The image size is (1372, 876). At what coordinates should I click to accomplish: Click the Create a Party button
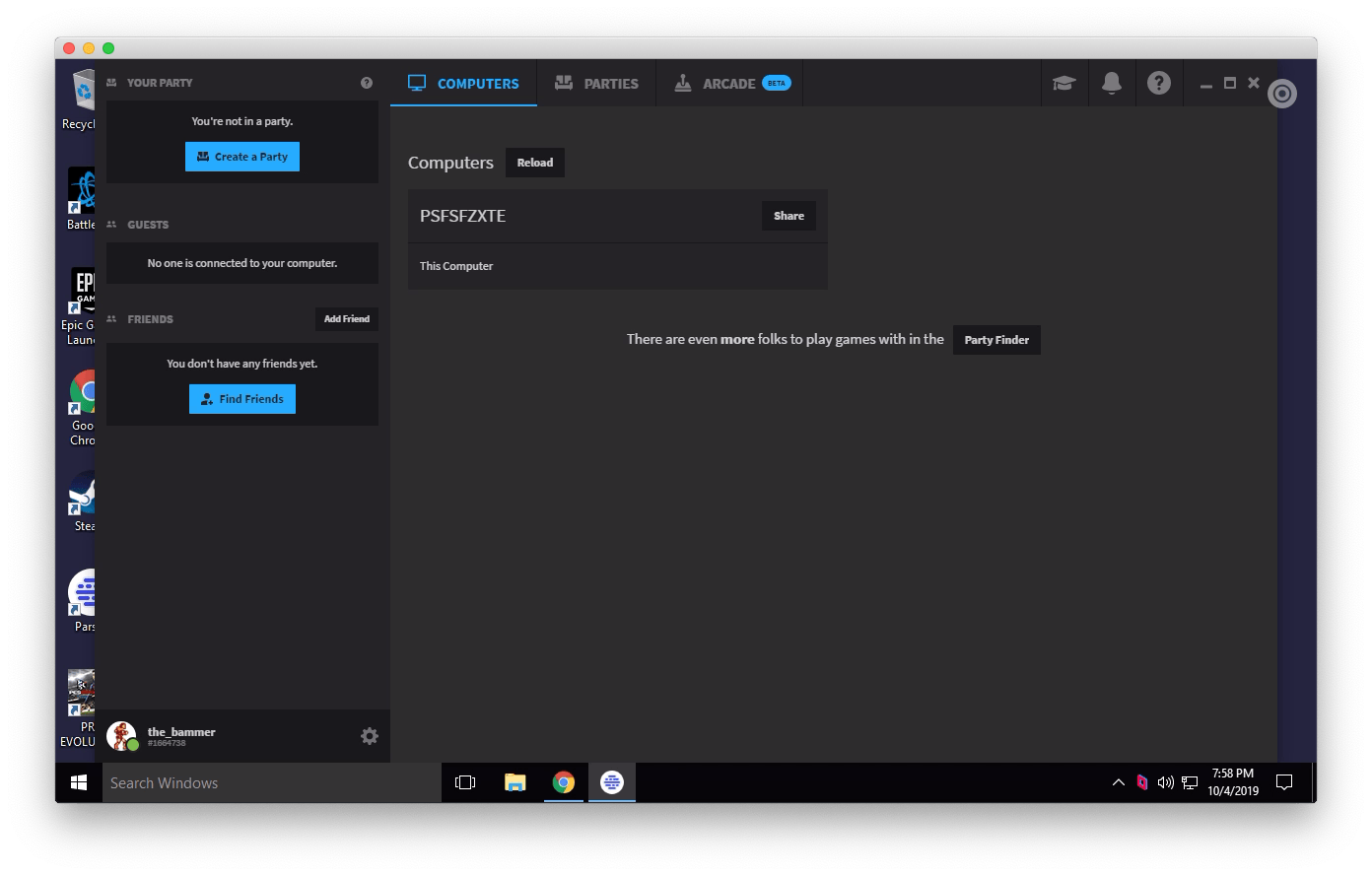tap(242, 157)
